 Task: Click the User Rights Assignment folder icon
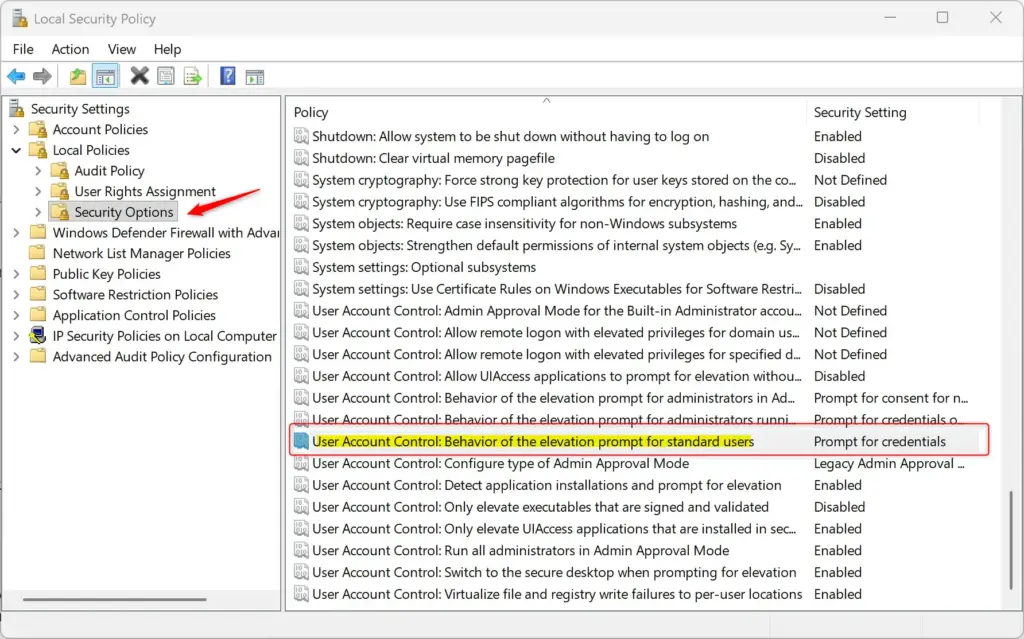(x=60, y=191)
